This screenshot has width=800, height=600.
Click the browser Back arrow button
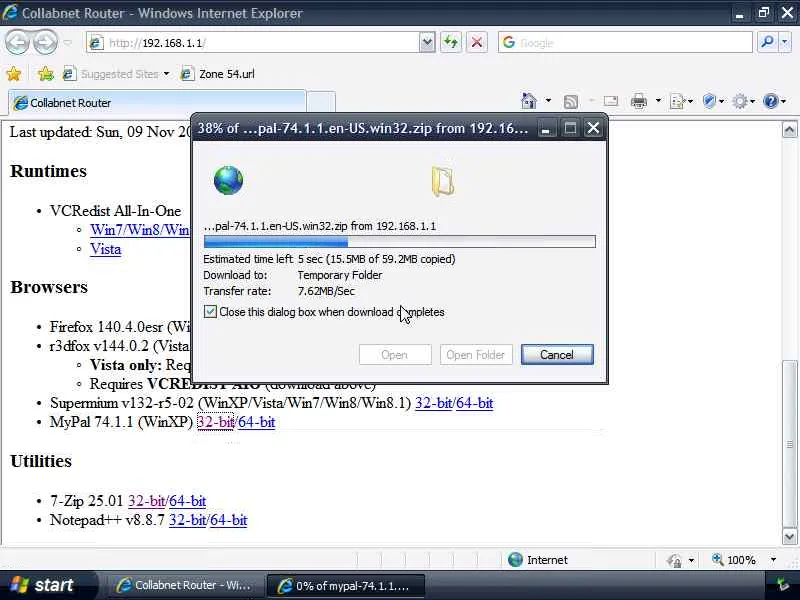click(x=18, y=42)
